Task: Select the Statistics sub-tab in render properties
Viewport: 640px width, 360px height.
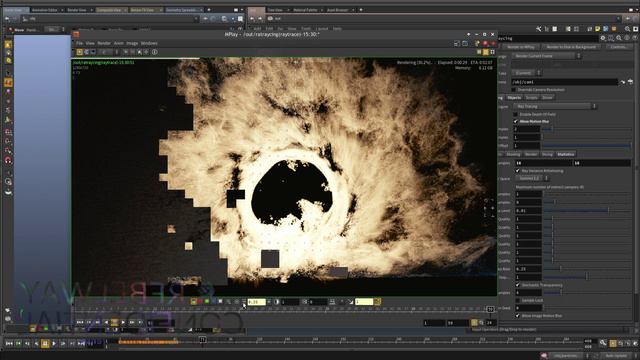Action: (565, 154)
